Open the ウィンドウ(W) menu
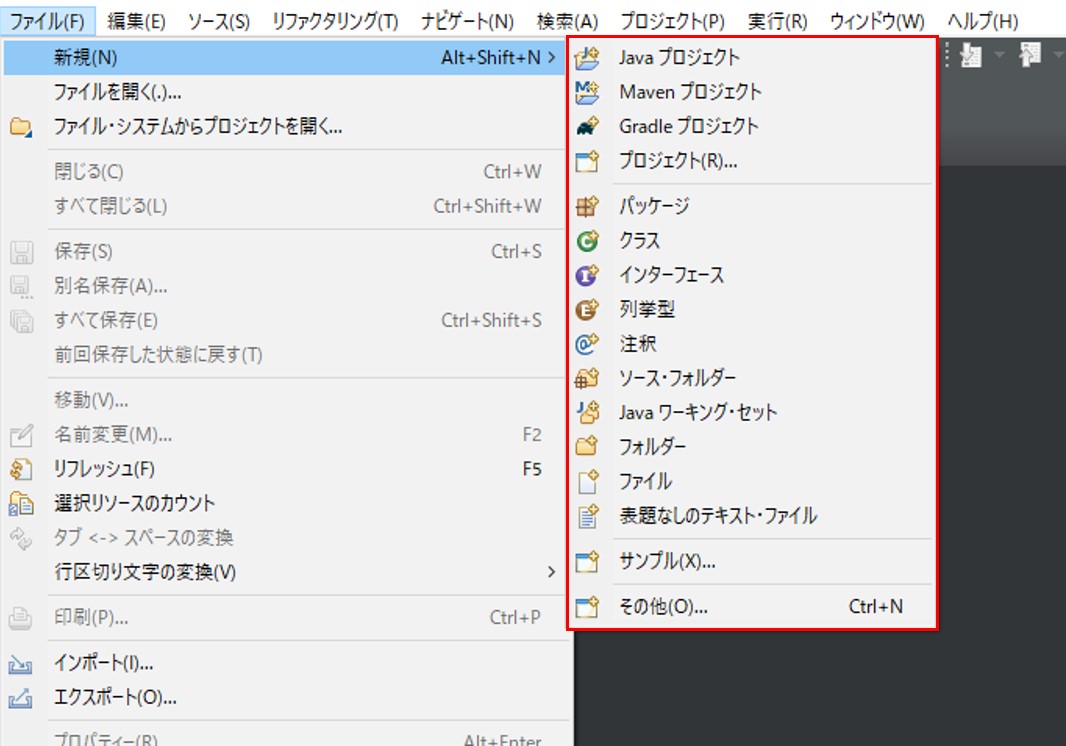 click(x=877, y=22)
